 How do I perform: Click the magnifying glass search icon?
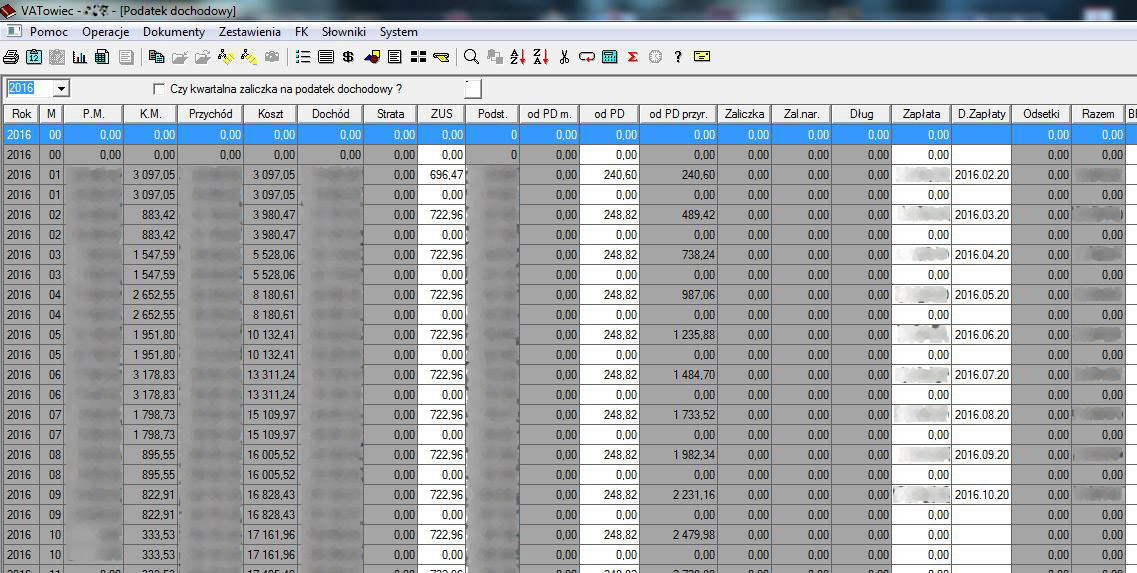pyautogui.click(x=471, y=57)
